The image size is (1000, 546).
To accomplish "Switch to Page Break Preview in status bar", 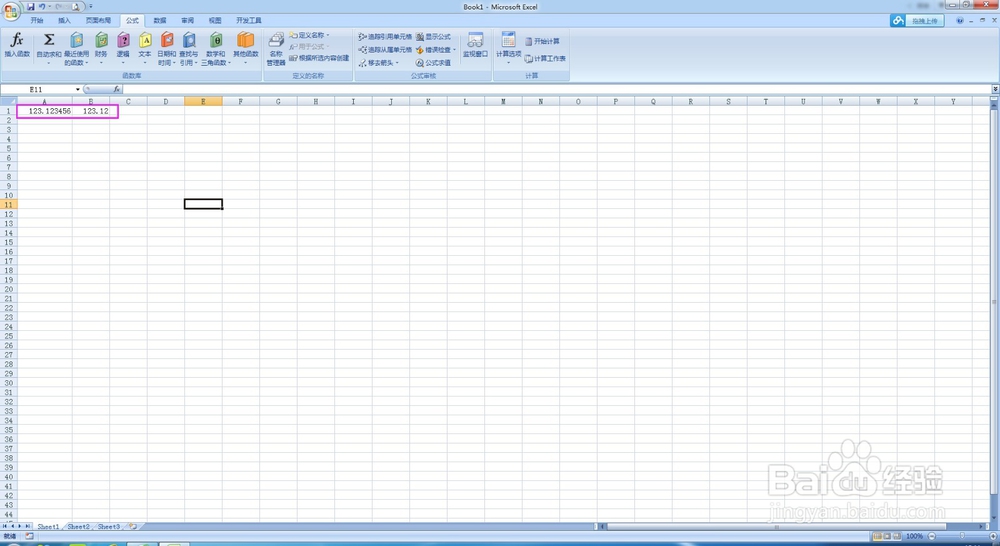I will pyautogui.click(x=896, y=536).
